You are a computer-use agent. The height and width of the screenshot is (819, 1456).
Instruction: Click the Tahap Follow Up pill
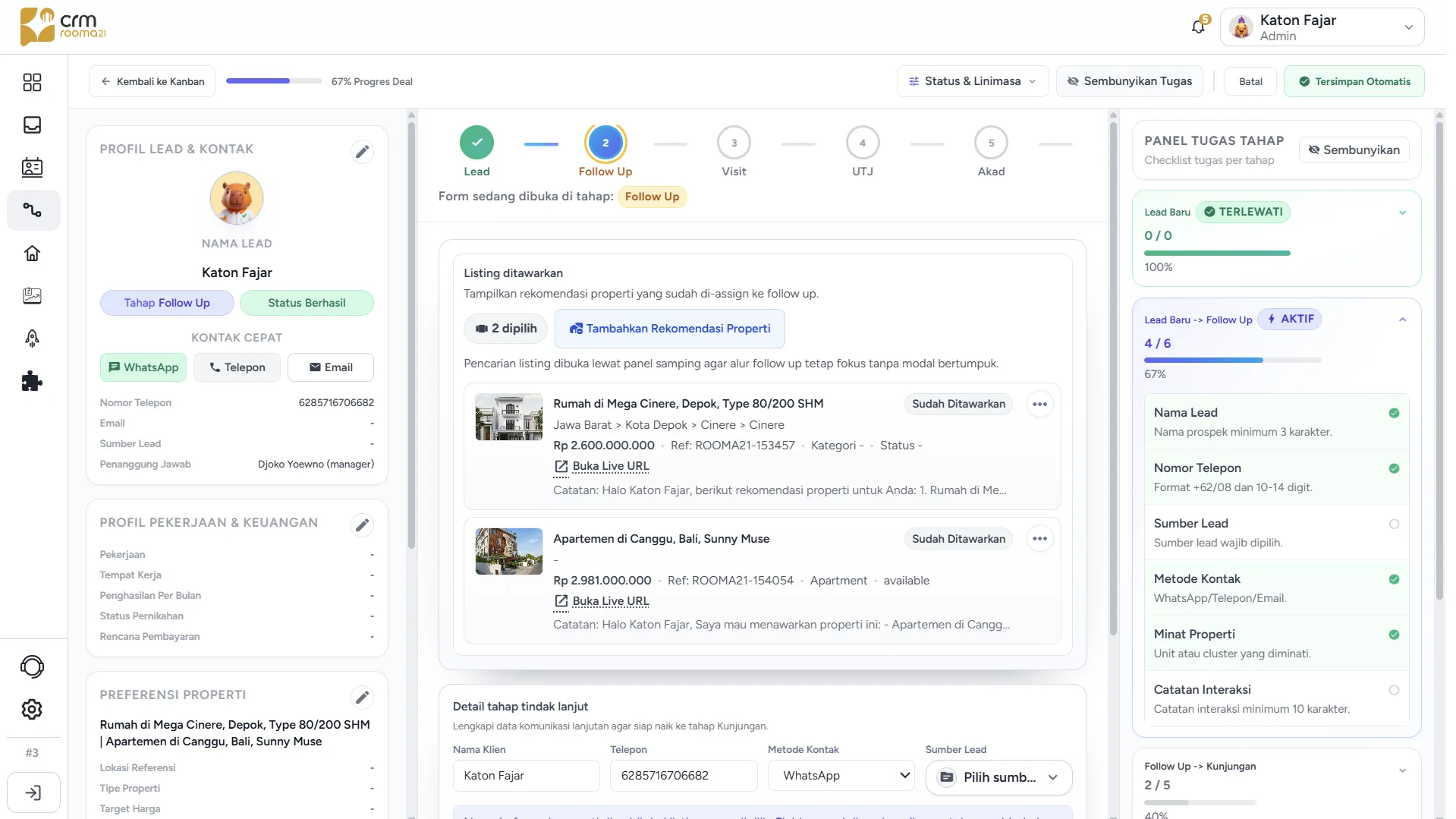click(167, 303)
